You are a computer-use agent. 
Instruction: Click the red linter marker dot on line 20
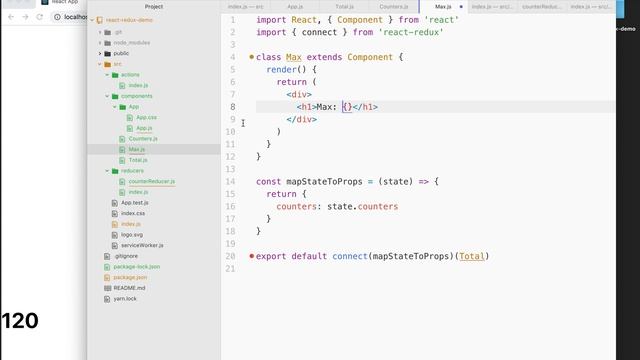click(x=251, y=256)
